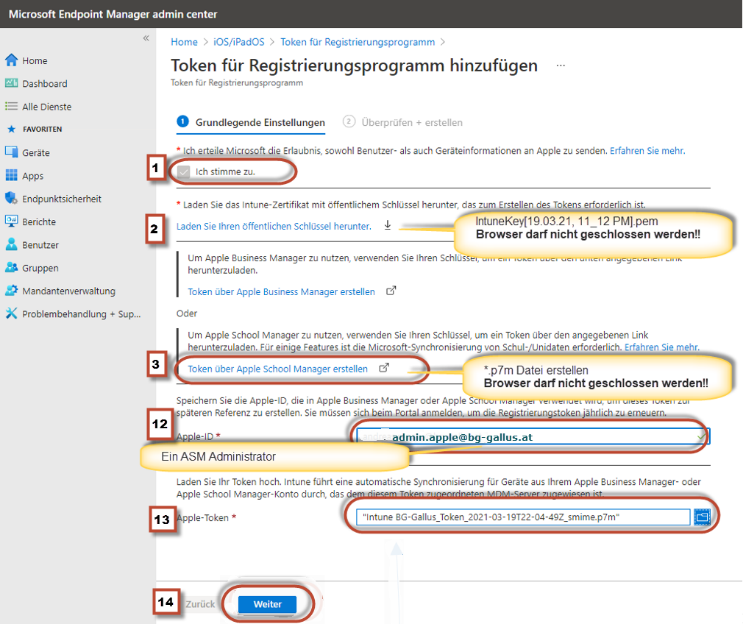This screenshot has height=624, width=743.
Task: Open the more options ellipsis near title
Action: (561, 65)
